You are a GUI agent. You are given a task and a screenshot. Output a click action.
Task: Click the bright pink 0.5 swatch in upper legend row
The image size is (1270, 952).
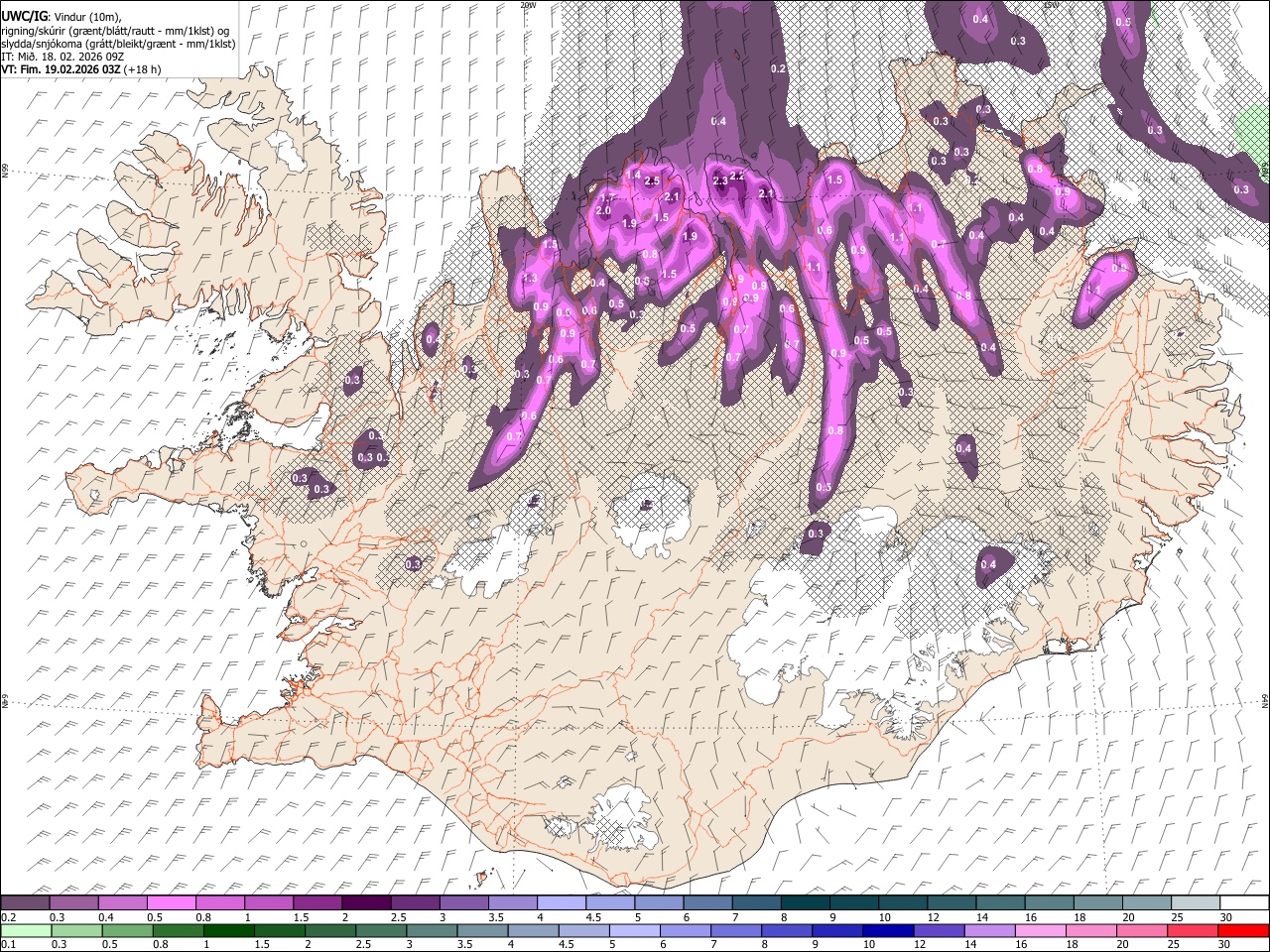point(172,903)
